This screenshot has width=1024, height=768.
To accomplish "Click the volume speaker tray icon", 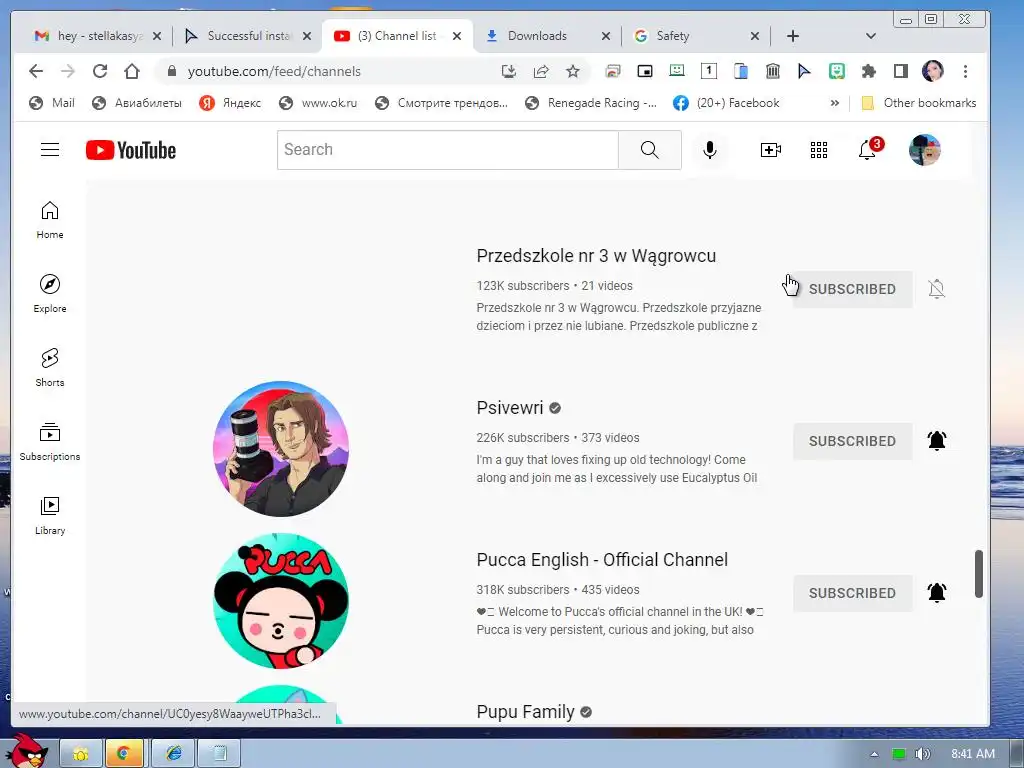I will [x=922, y=754].
